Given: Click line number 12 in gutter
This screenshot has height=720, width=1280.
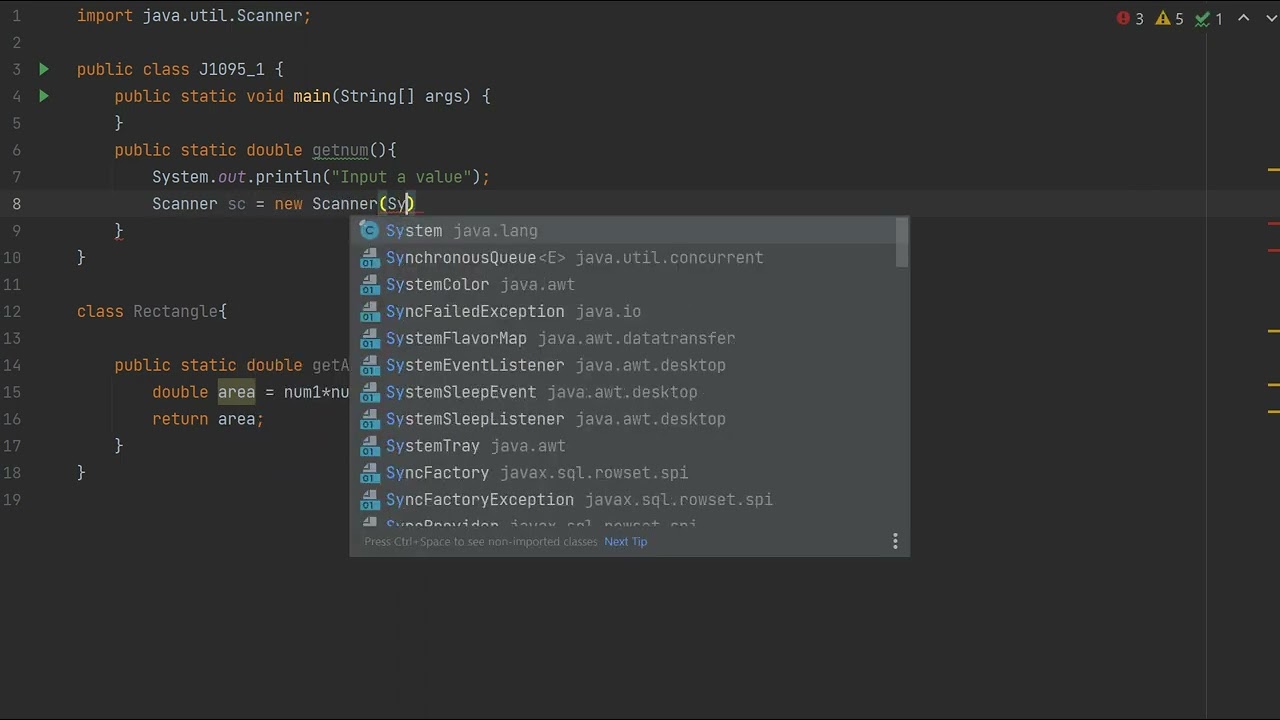Looking at the screenshot, I should tap(12, 312).
